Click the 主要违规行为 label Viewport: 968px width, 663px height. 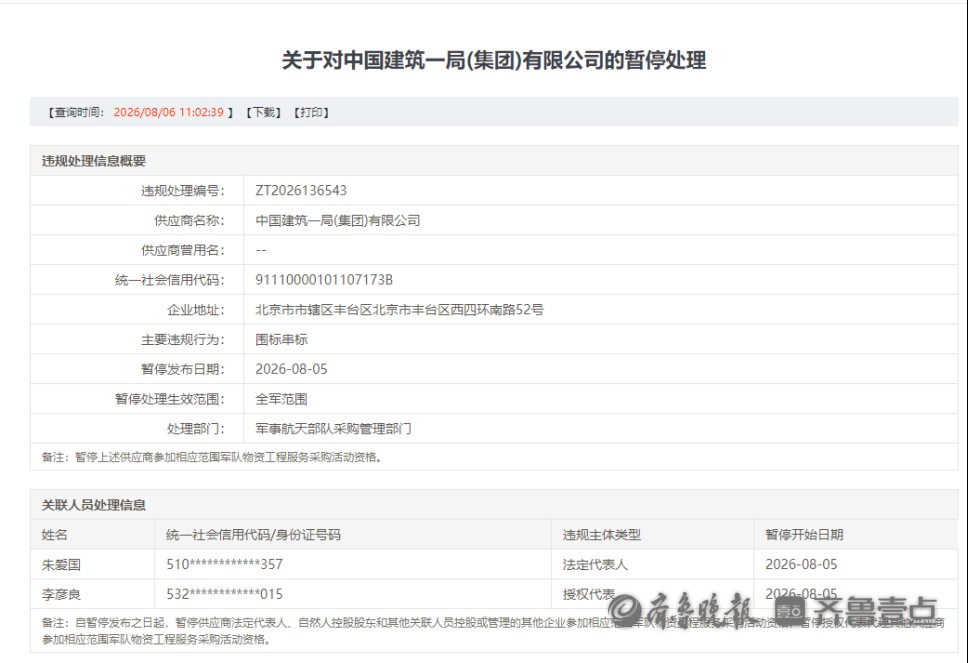tap(183, 340)
